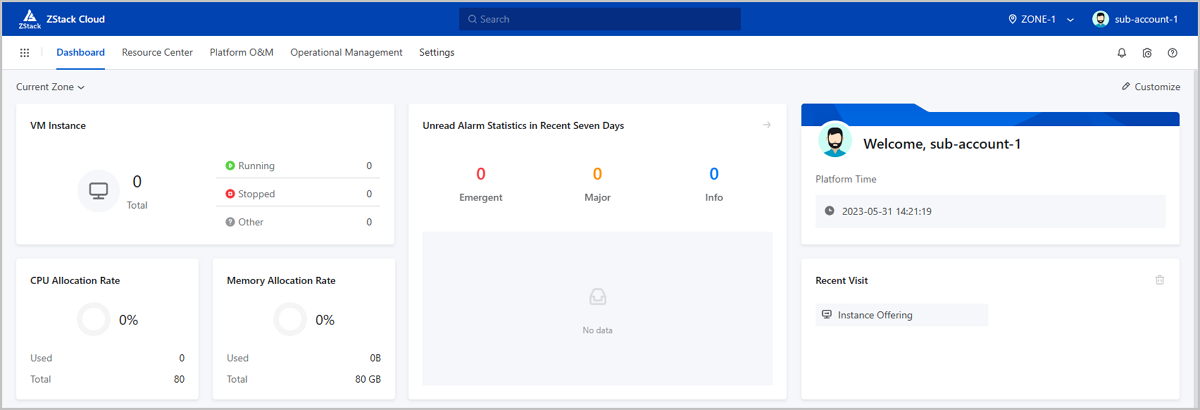Open Instance Offering from Recent Visit
This screenshot has height=410, width=1200.
[x=874, y=315]
